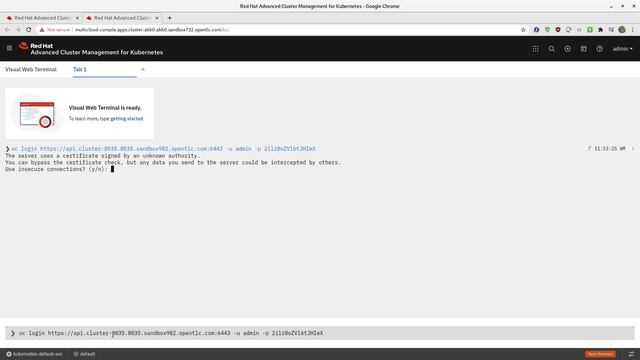Click the circular sync extension icon
Image resolution: width=640 pixels, height=360 pixels.
coord(569,30)
